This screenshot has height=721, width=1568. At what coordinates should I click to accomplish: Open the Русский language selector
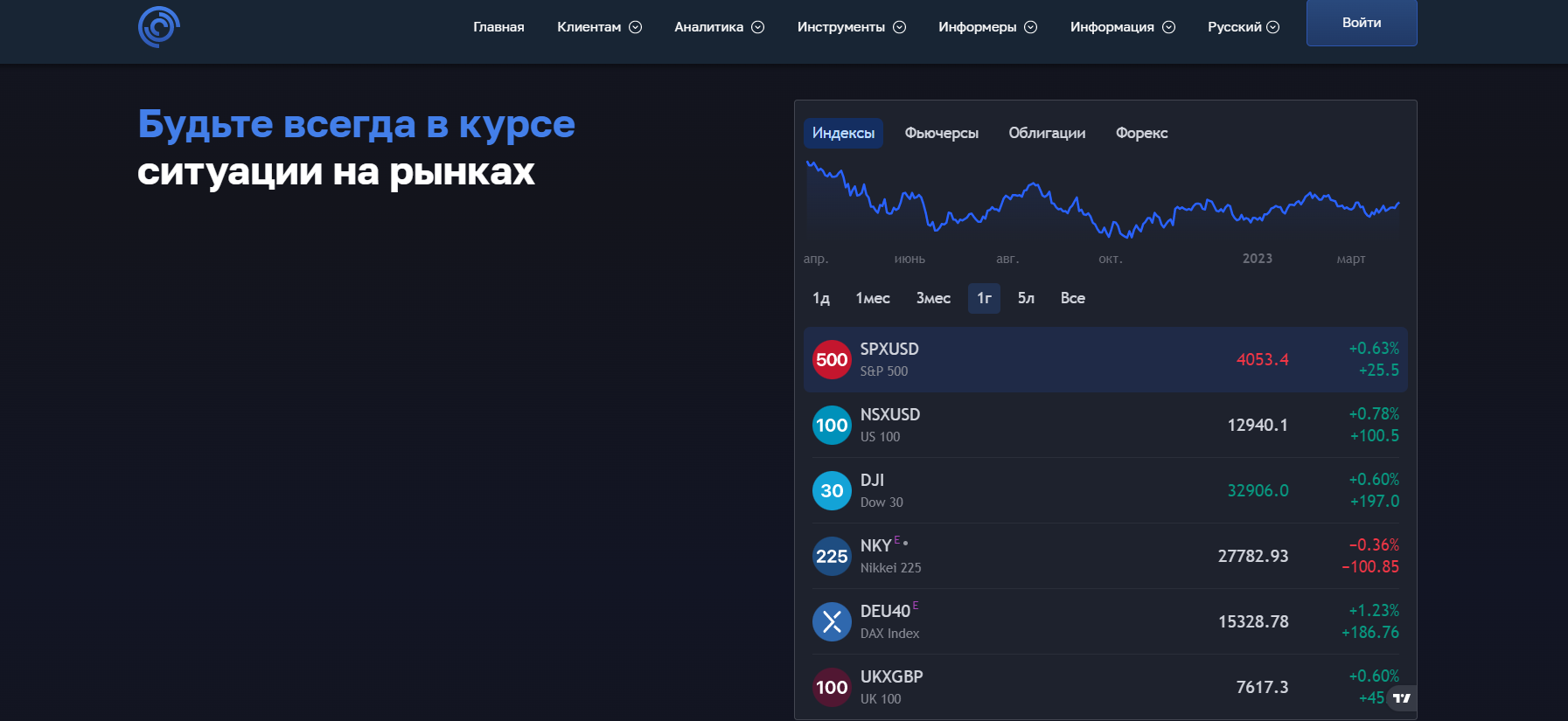pyautogui.click(x=1243, y=27)
